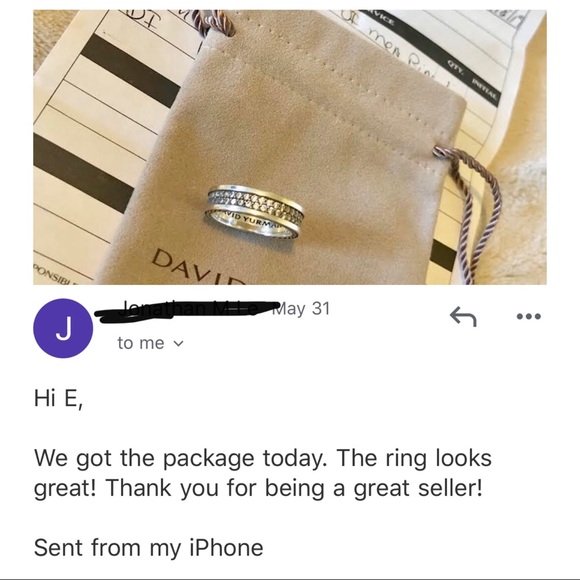Image resolution: width=580 pixels, height=580 pixels.
Task: Tap the "Sent from my iPhone" signature
Action: 149,547
